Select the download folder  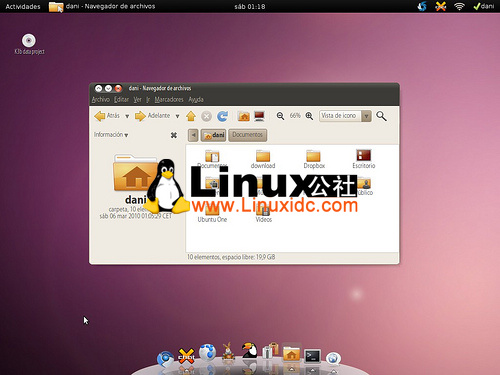(x=263, y=159)
